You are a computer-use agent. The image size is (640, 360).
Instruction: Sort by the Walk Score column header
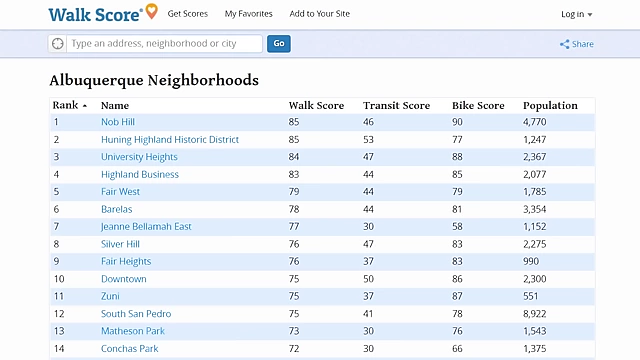point(316,106)
